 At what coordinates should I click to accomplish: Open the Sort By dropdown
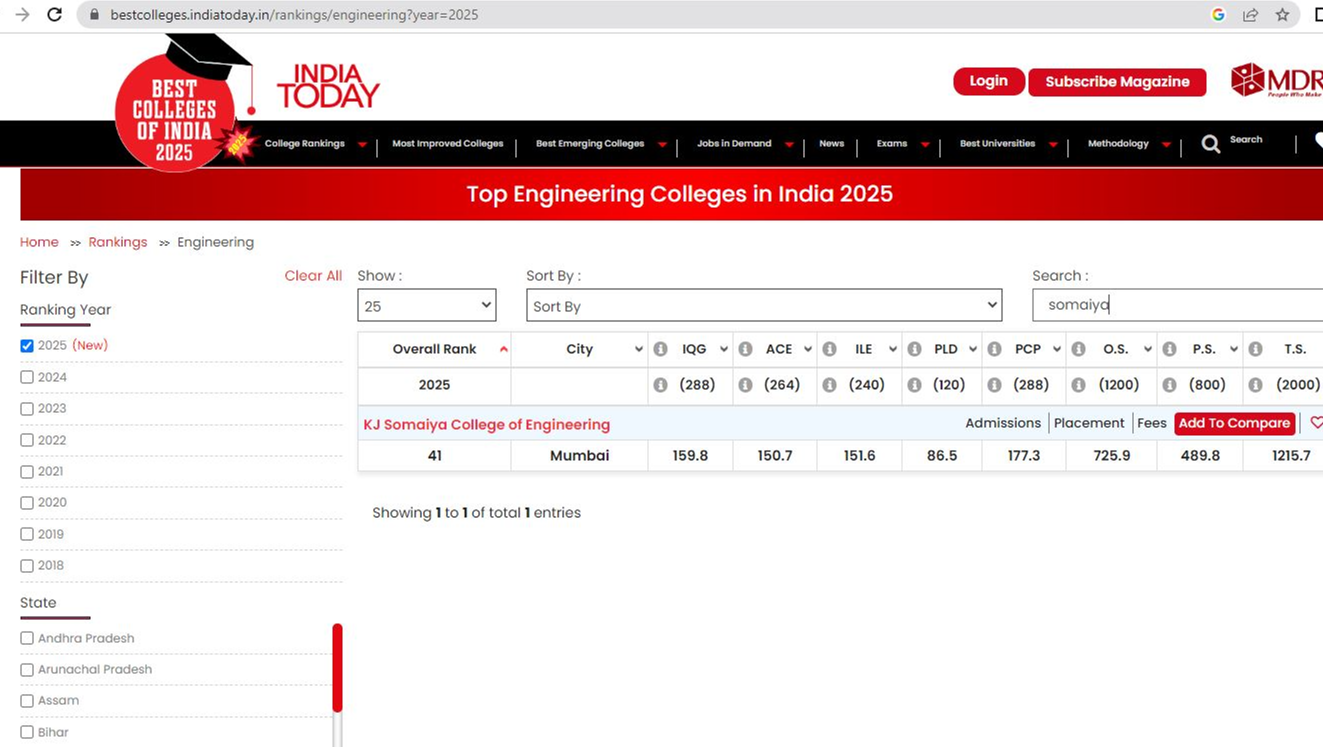pos(764,306)
